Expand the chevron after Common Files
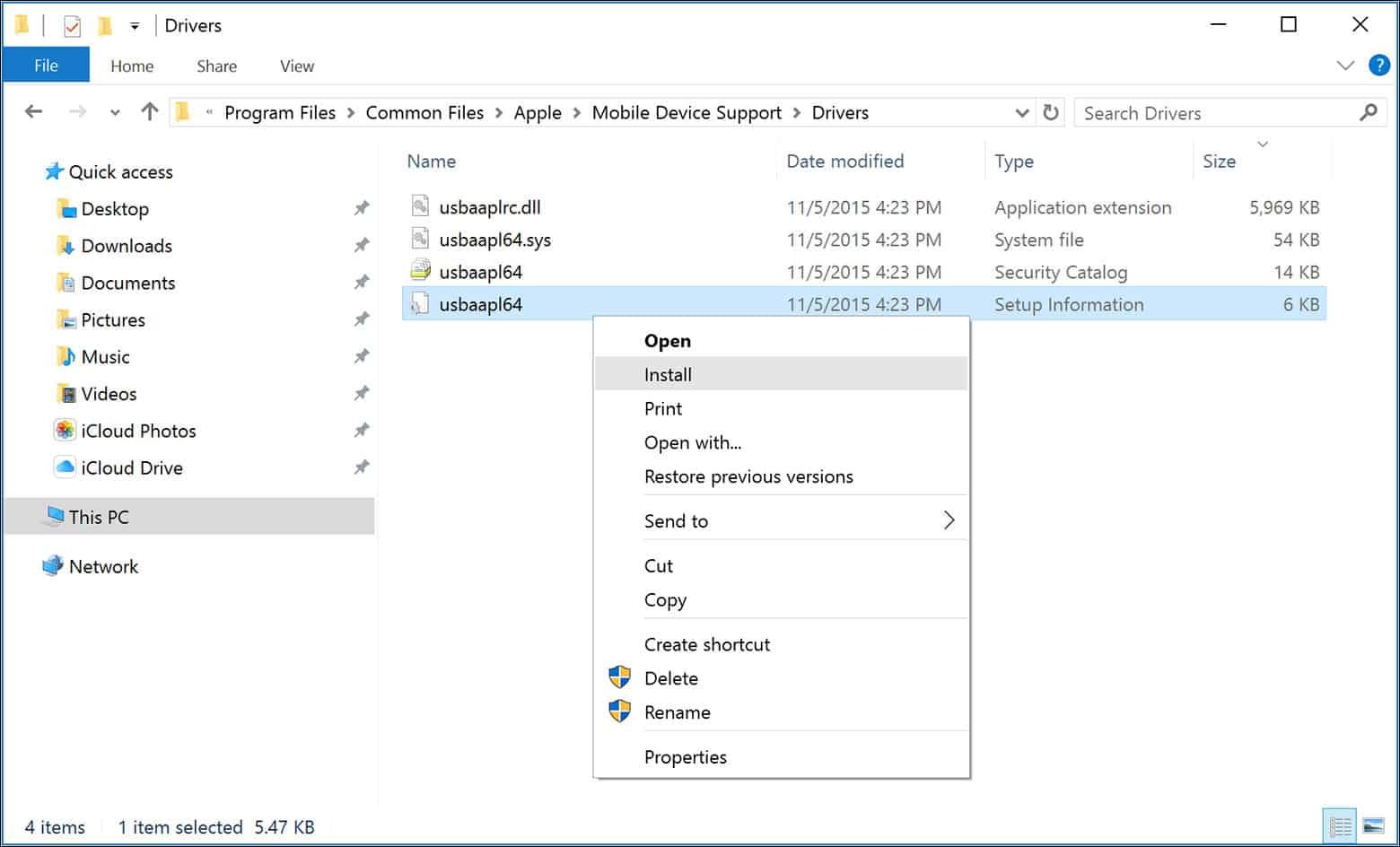This screenshot has height=847, width=1400. [x=499, y=113]
